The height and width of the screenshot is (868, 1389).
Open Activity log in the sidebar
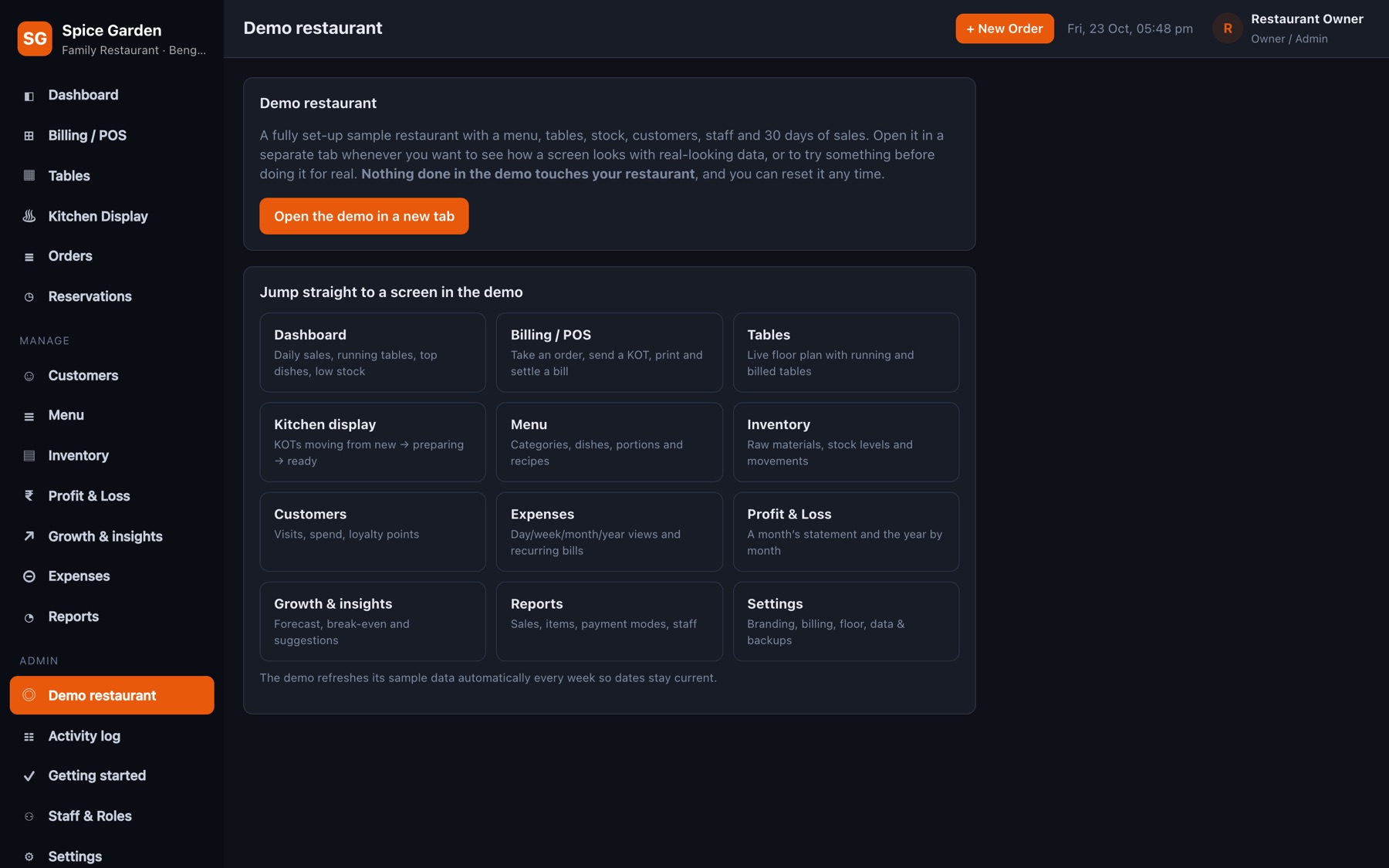tap(112, 736)
